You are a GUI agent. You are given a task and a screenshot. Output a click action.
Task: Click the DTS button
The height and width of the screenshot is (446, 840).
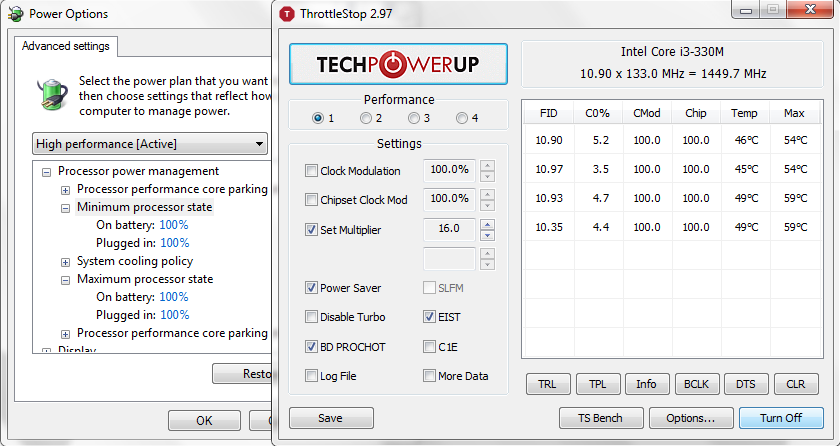click(746, 384)
